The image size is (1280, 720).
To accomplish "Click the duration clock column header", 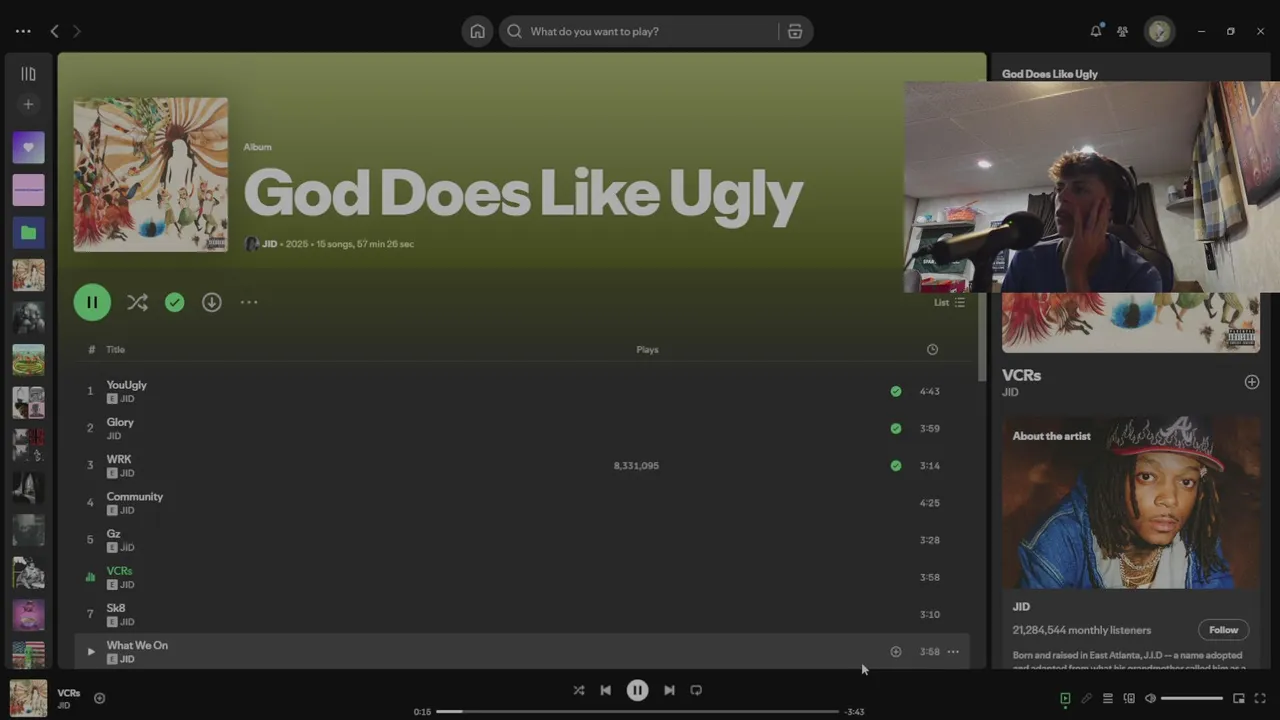I will [932, 350].
